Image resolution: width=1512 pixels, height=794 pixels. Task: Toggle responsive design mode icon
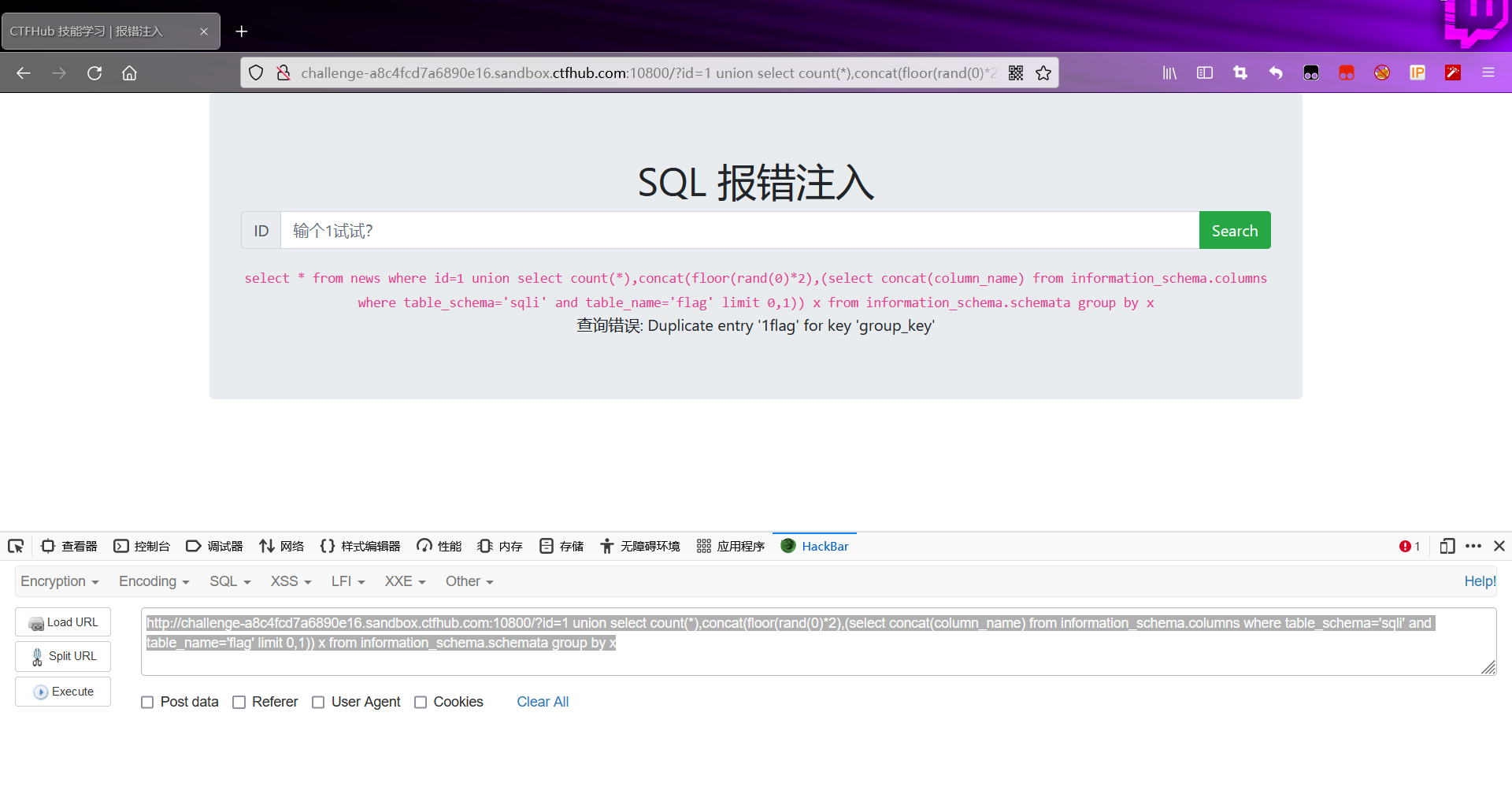pyautogui.click(x=1447, y=546)
